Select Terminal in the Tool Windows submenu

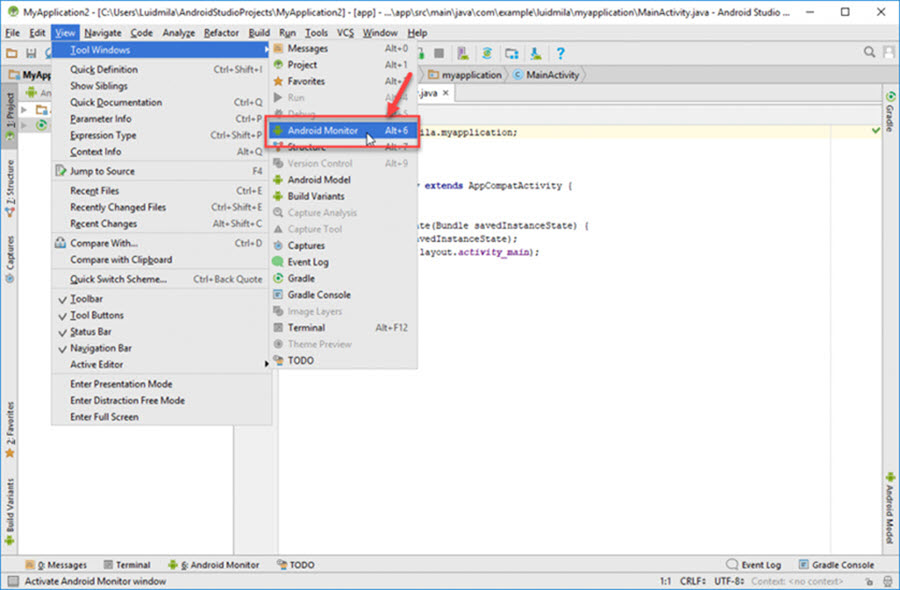coord(343,328)
